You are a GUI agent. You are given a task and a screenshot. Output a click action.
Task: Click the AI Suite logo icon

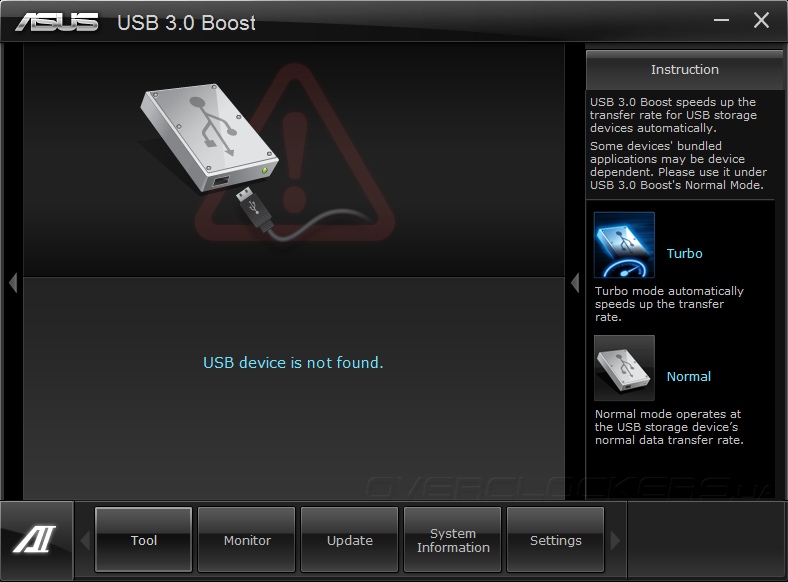(35, 540)
